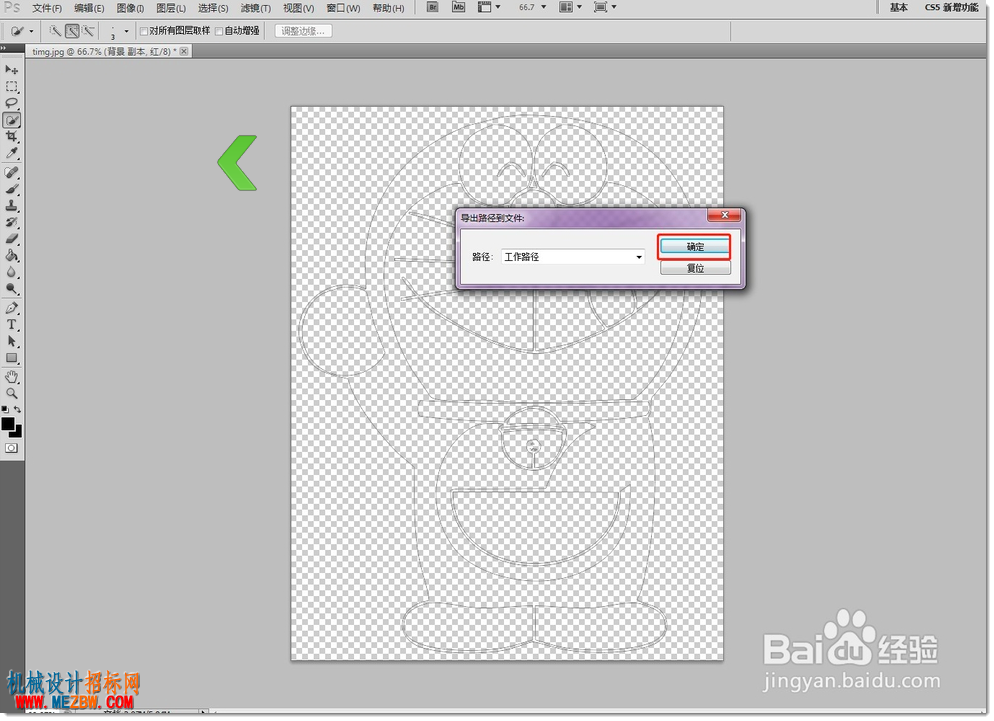Click 复位 in export paths dialog
994x721 pixels.
[x=695, y=268]
